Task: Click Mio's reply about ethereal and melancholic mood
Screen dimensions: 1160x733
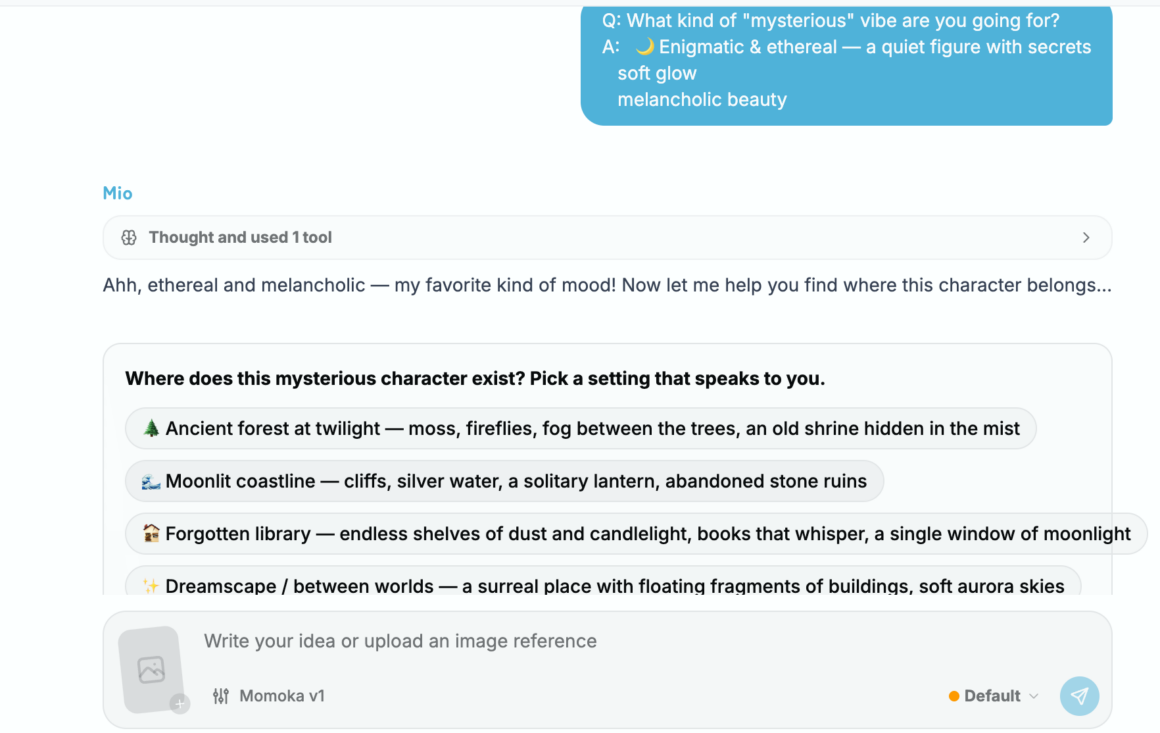Action: (x=607, y=286)
